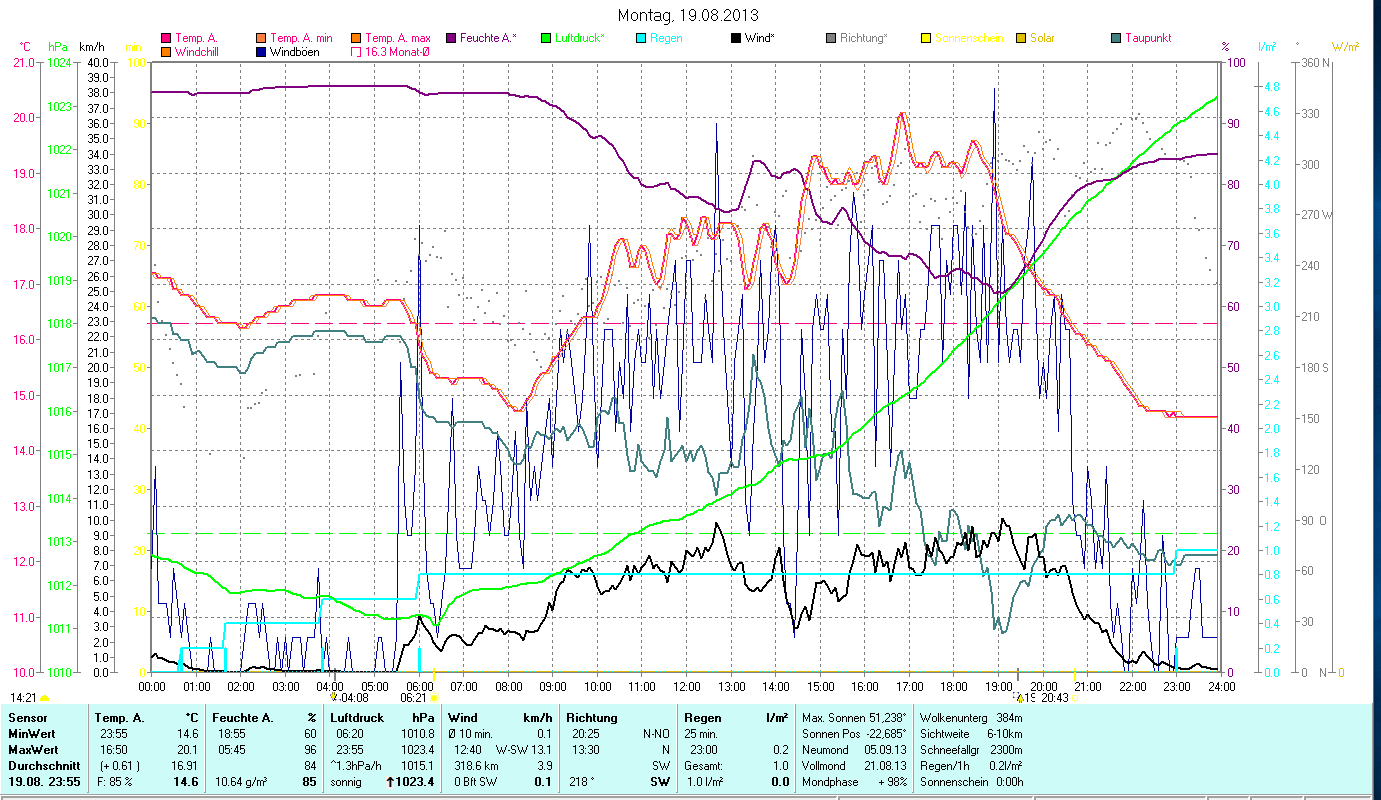This screenshot has height=800, width=1381.
Task: Click the hPa axis unit label
Action: click(x=58, y=47)
